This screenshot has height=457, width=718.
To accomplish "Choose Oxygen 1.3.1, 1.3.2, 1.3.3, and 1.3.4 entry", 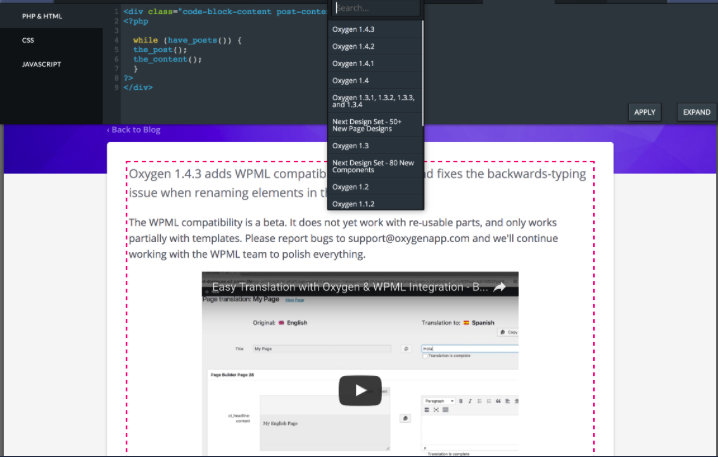I will pyautogui.click(x=374, y=101).
